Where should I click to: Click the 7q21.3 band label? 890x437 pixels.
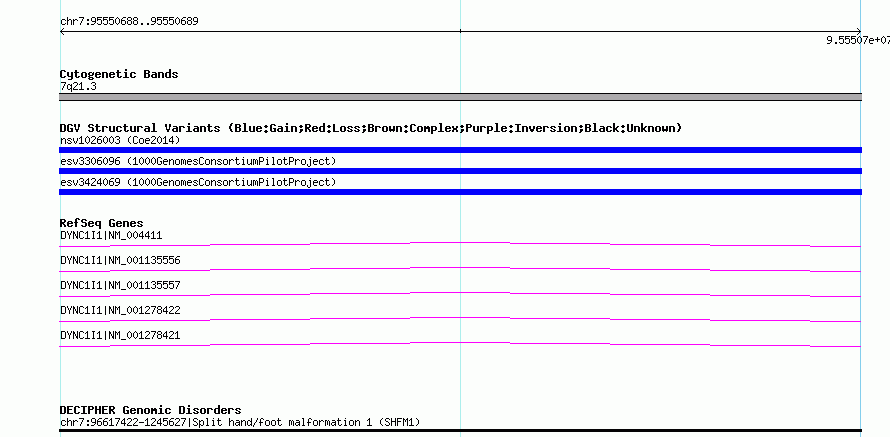point(78,86)
